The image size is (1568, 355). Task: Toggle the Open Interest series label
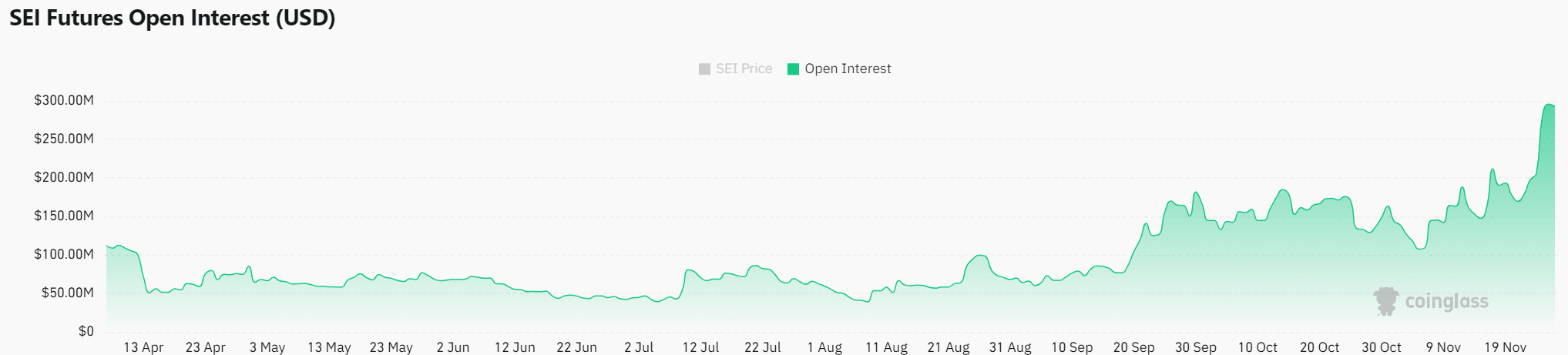pyautogui.click(x=848, y=69)
